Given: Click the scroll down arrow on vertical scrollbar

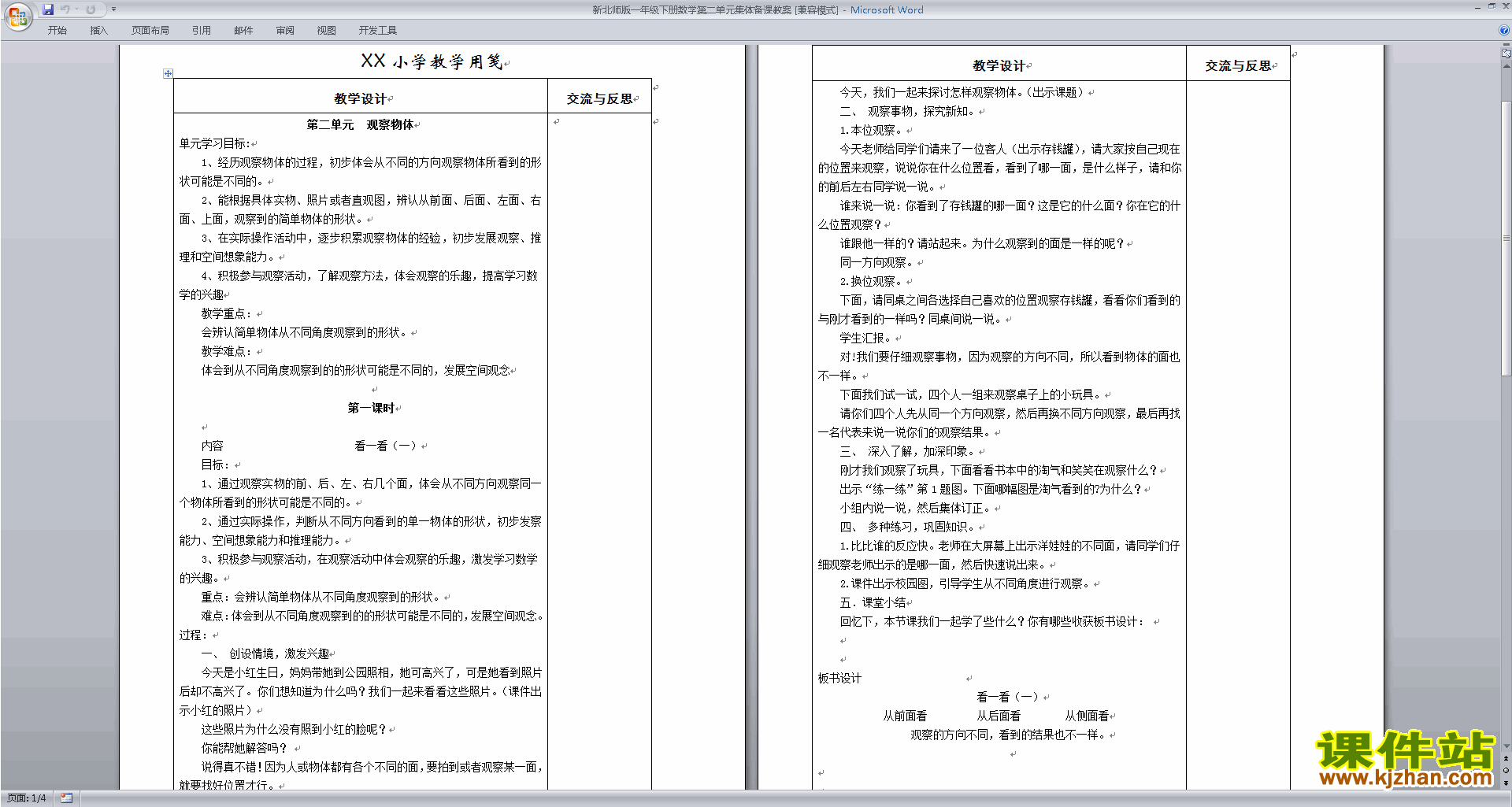Looking at the screenshot, I should pos(1506,746).
